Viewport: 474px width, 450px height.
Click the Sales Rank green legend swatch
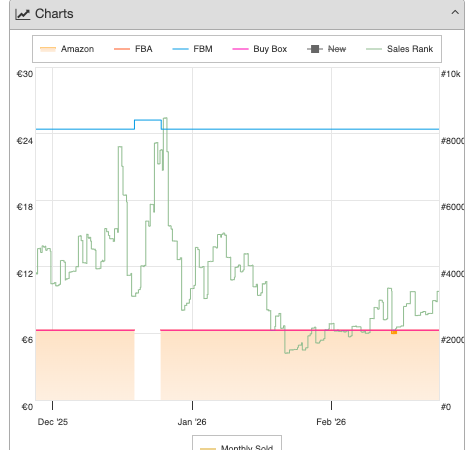374,49
